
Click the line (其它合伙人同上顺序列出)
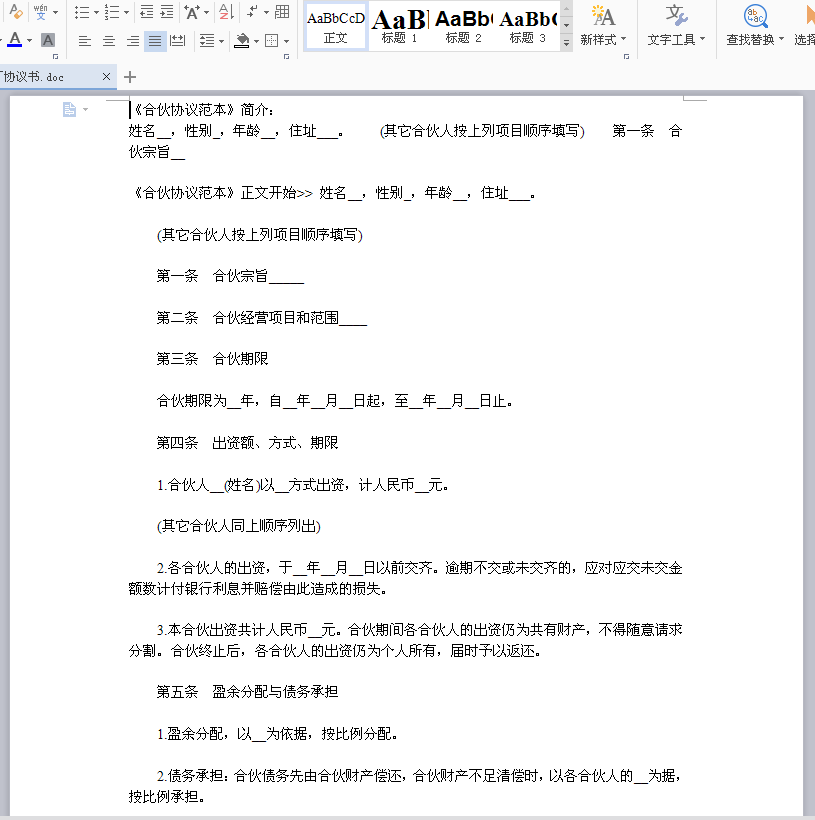[239, 526]
